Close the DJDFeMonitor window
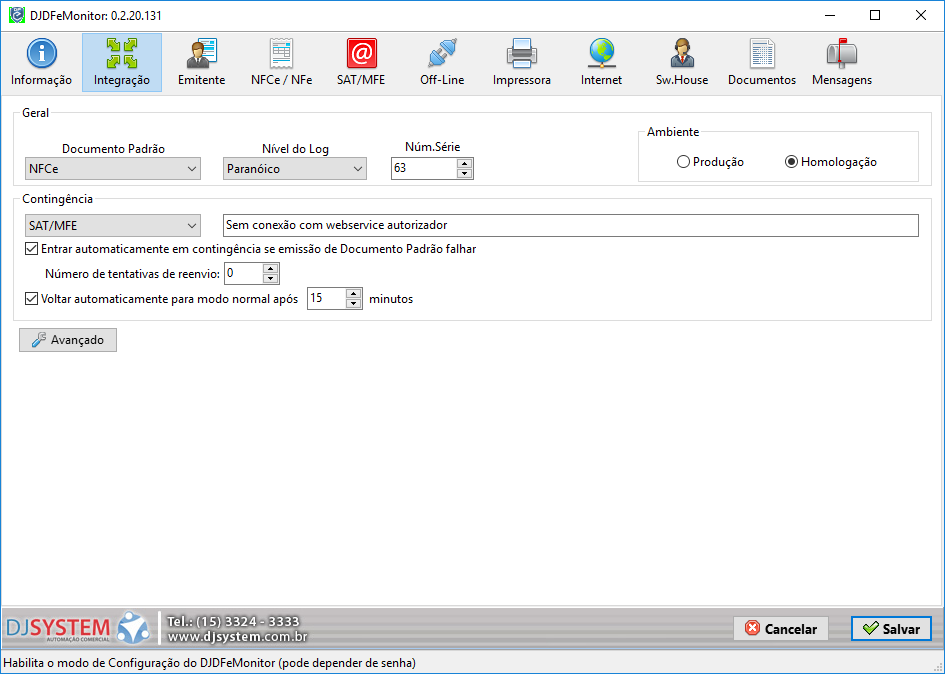Image resolution: width=945 pixels, height=674 pixels. (x=921, y=15)
